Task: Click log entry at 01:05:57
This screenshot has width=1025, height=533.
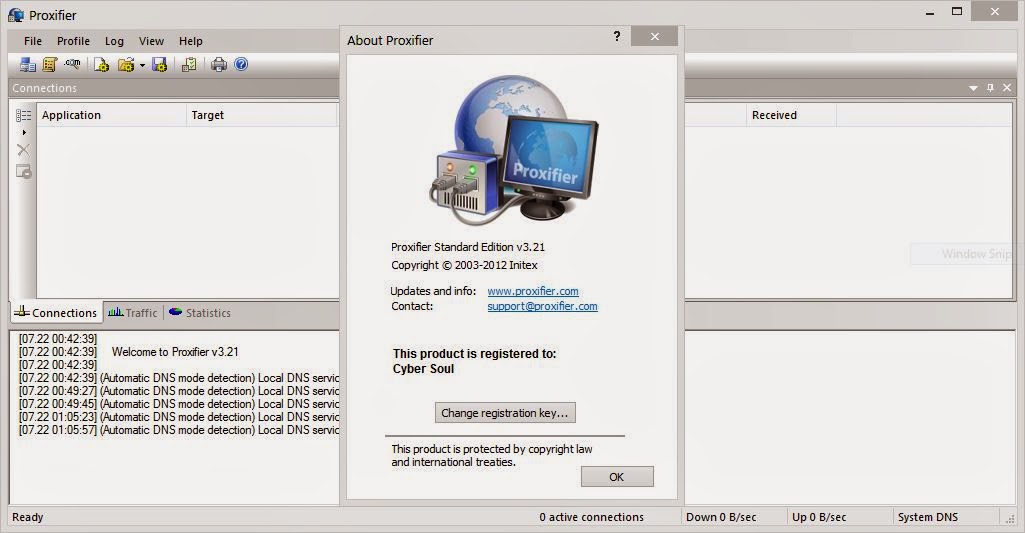Action: pos(179,430)
